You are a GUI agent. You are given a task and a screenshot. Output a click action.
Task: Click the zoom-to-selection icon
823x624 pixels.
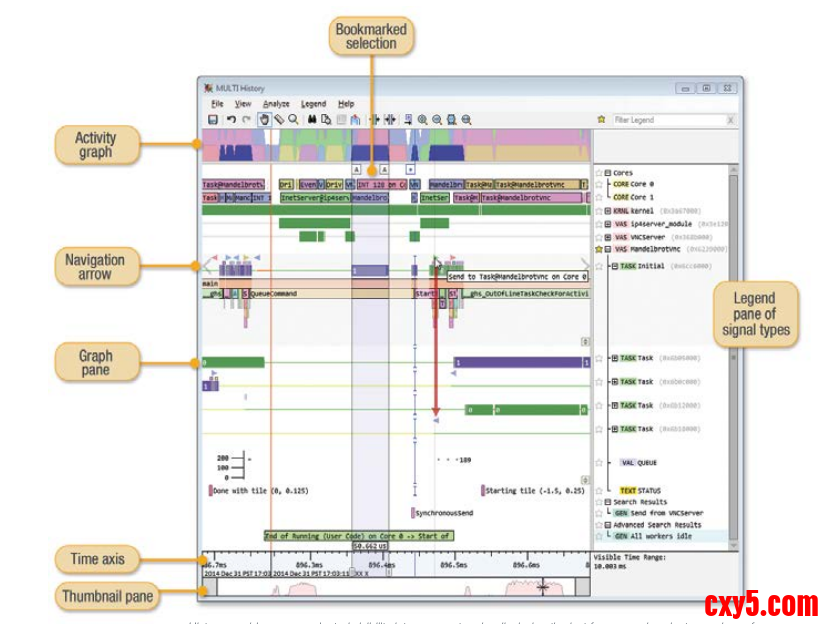coord(451,120)
